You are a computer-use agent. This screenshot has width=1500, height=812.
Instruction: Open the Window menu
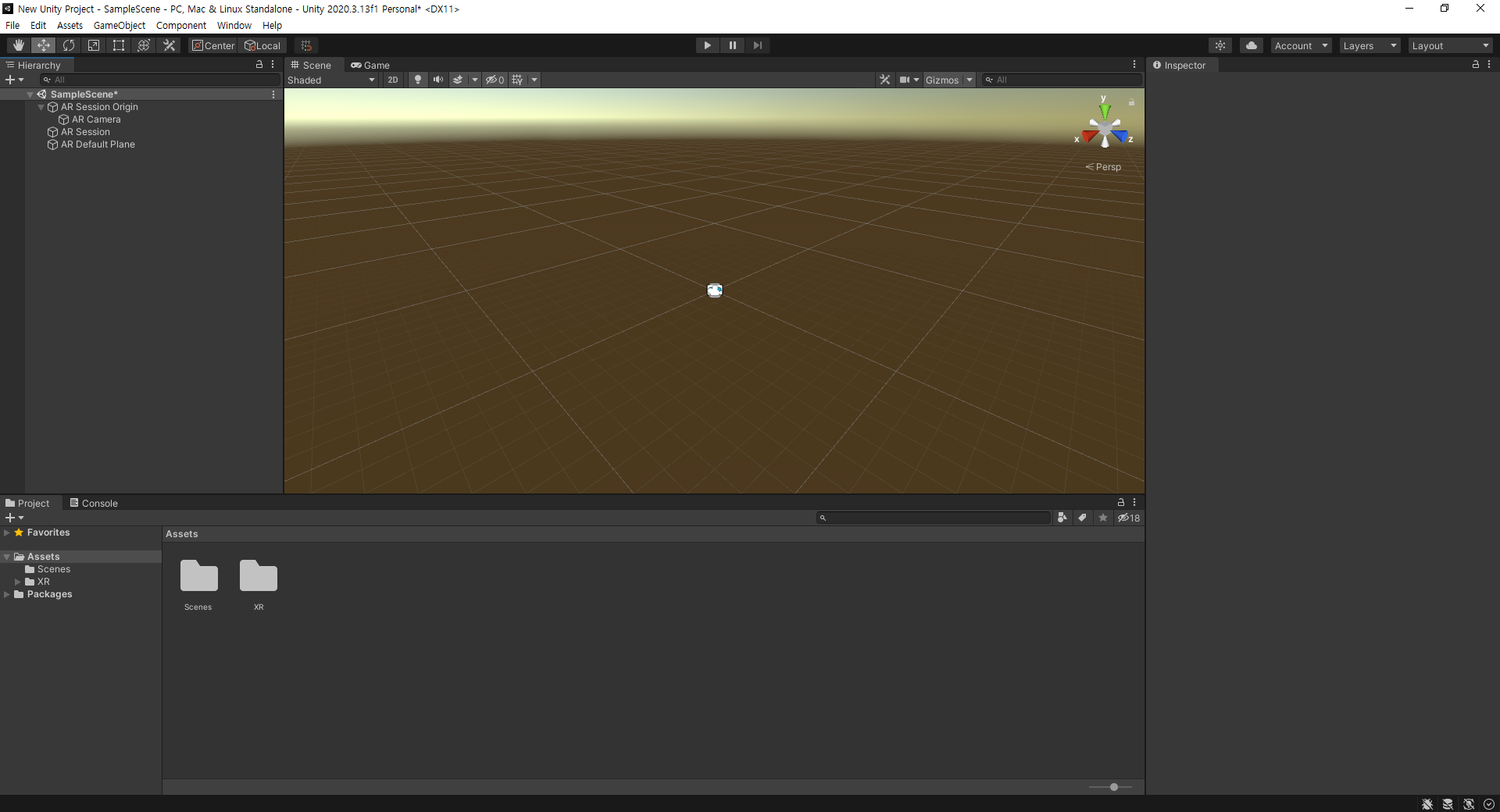pyautogui.click(x=234, y=25)
